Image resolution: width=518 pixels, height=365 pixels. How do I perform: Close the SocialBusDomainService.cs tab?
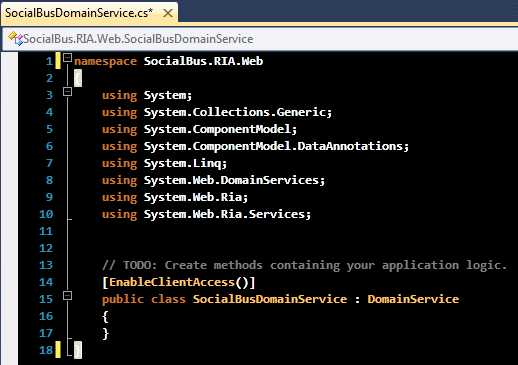click(168, 13)
